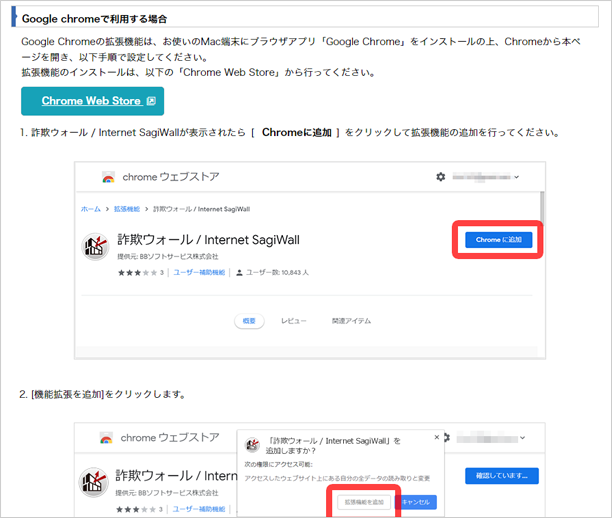The image size is (612, 518).
Task: Click the blue 'Chromeに追加' button
Action: tap(497, 240)
